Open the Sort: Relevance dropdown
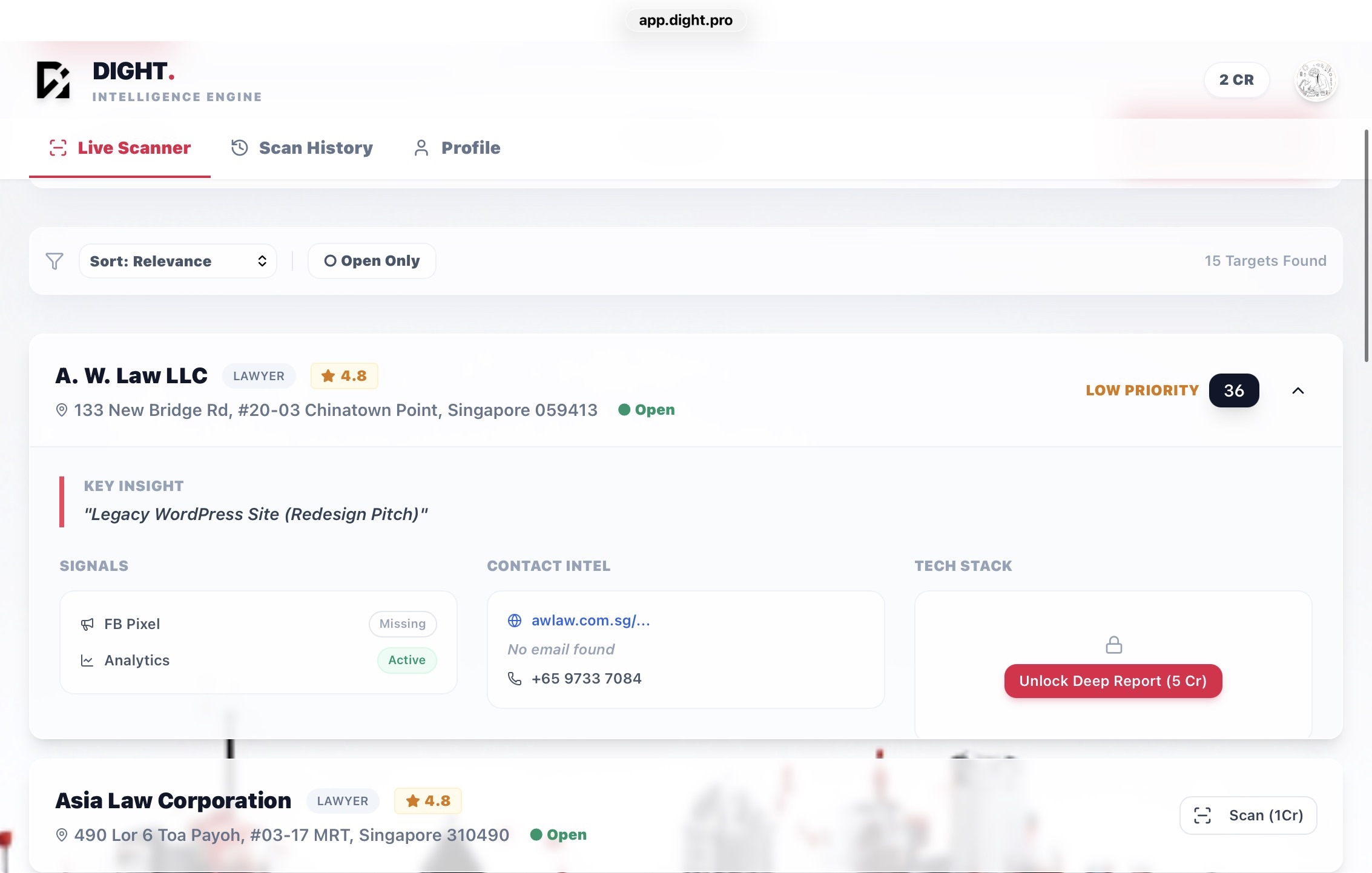 (x=178, y=261)
